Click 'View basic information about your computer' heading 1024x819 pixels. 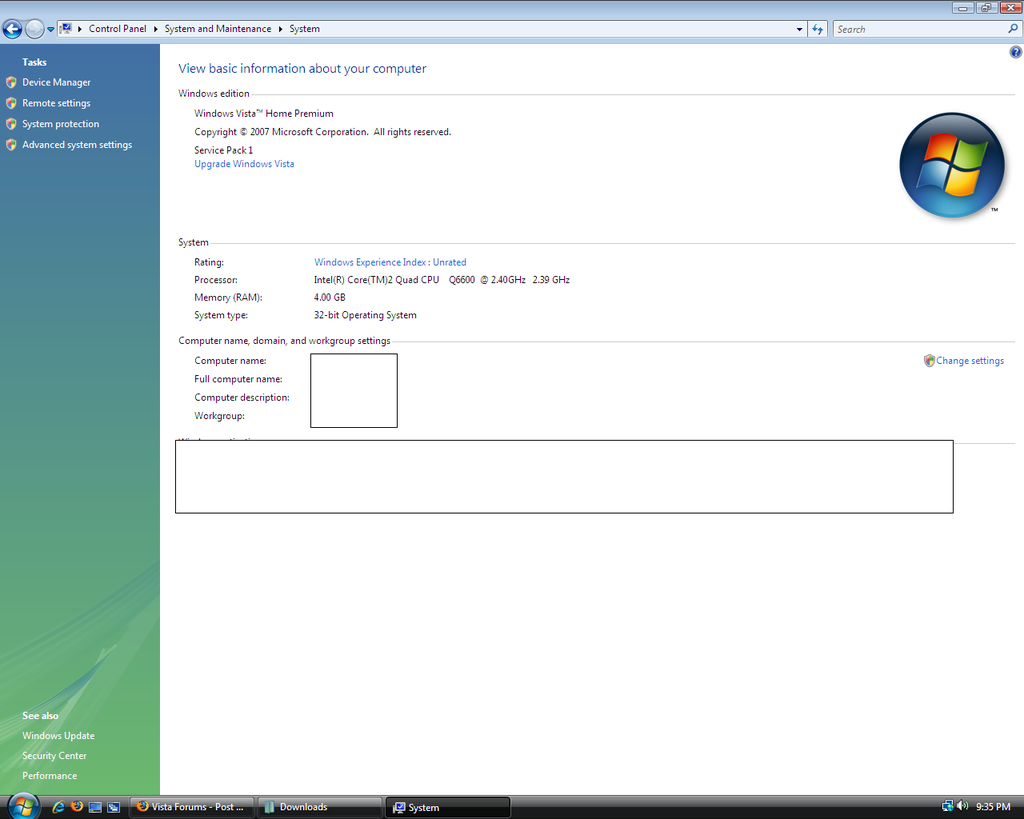tap(302, 69)
